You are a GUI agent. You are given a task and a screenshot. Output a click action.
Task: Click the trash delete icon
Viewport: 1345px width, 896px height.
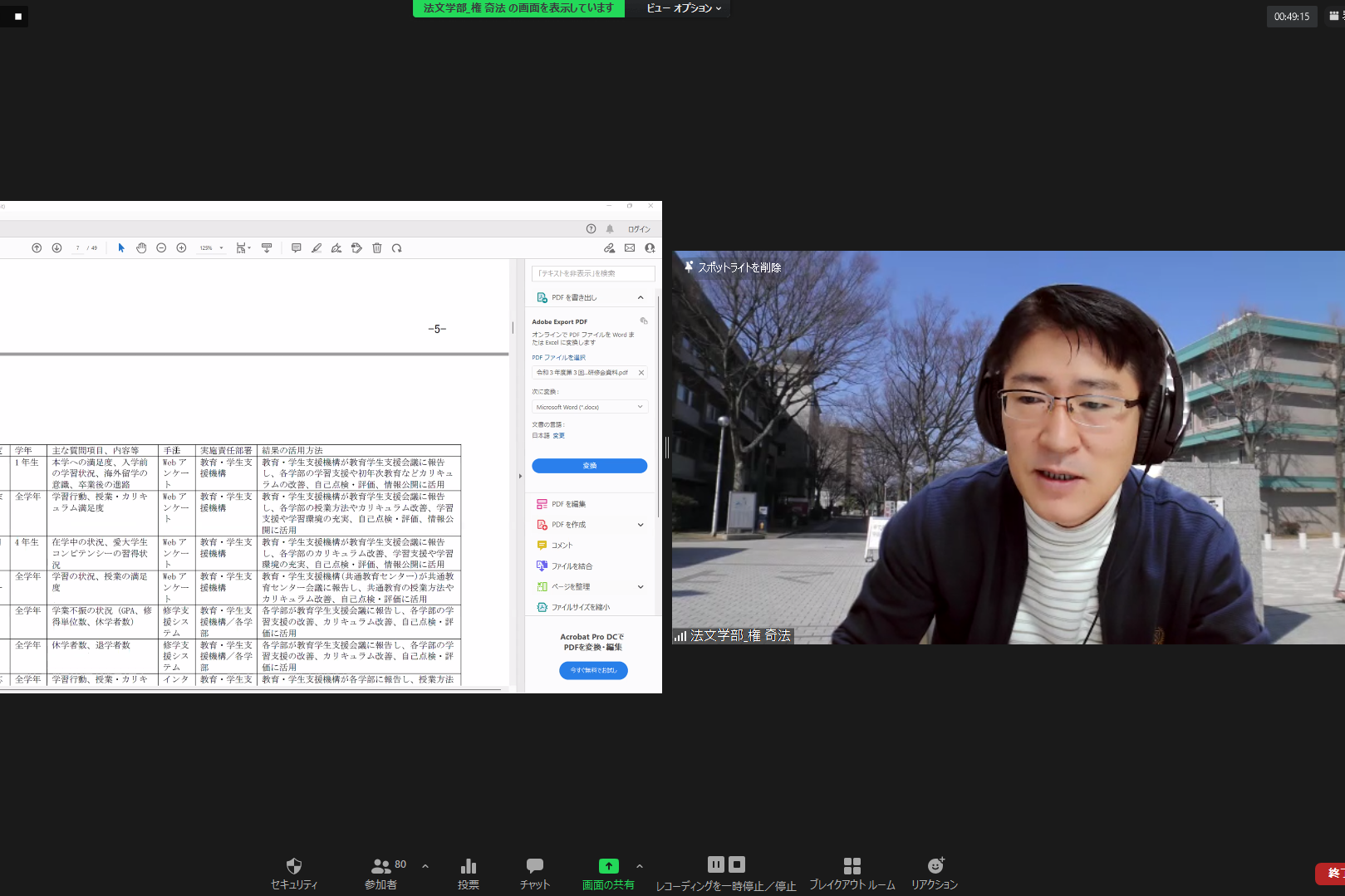376,248
